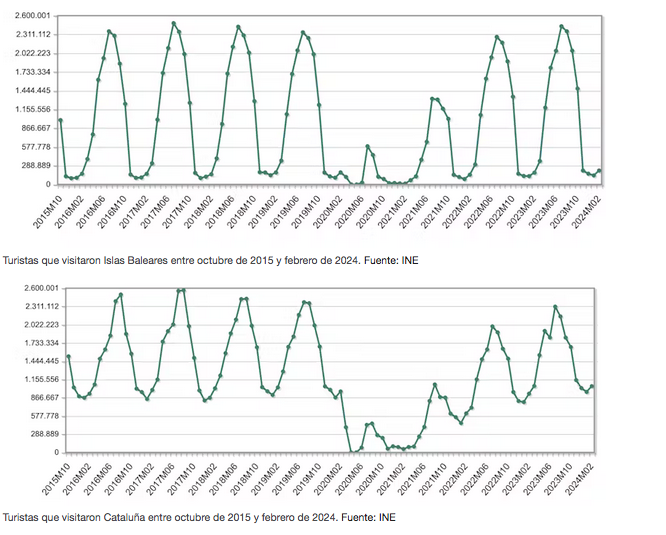This screenshot has width=666, height=535.
Task: Click the 2017M06 label on the Cataluña chart
Action: tap(162, 475)
